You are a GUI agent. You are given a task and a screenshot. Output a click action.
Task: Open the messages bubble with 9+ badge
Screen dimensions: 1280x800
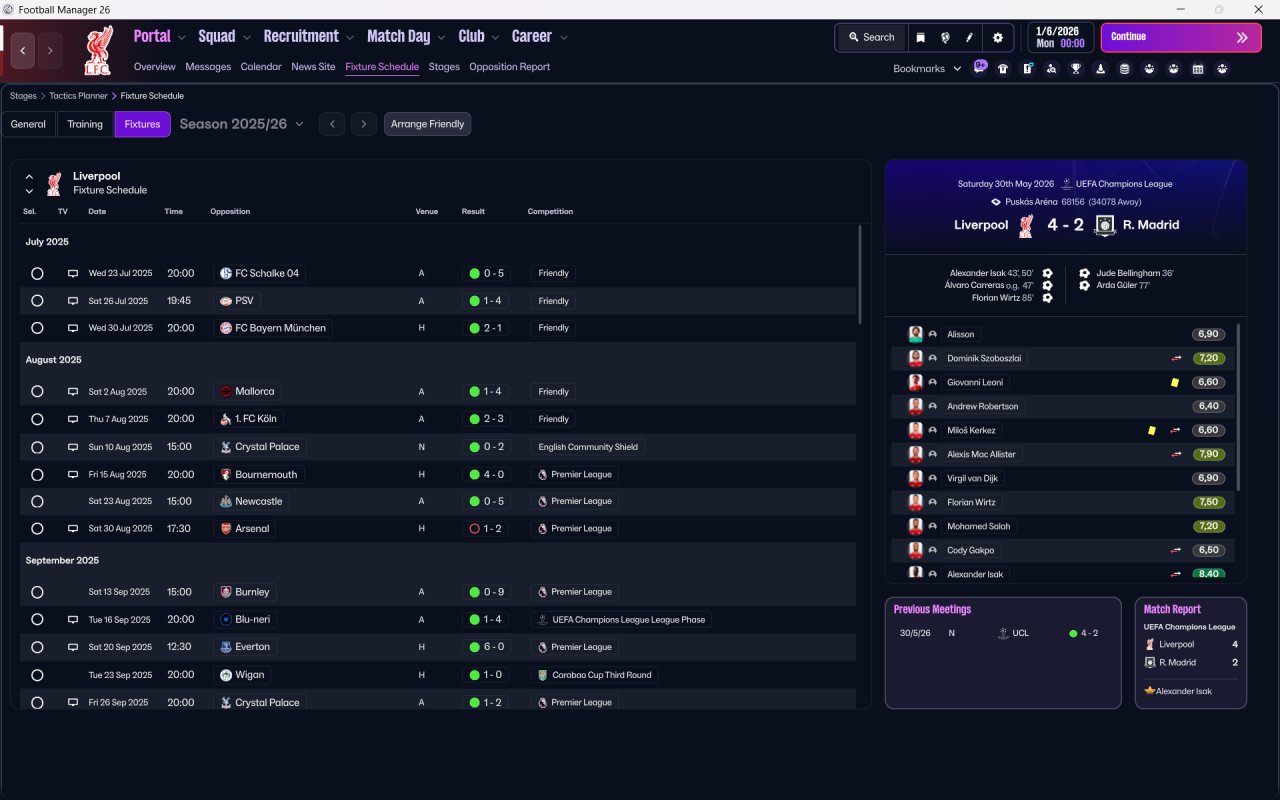[979, 67]
